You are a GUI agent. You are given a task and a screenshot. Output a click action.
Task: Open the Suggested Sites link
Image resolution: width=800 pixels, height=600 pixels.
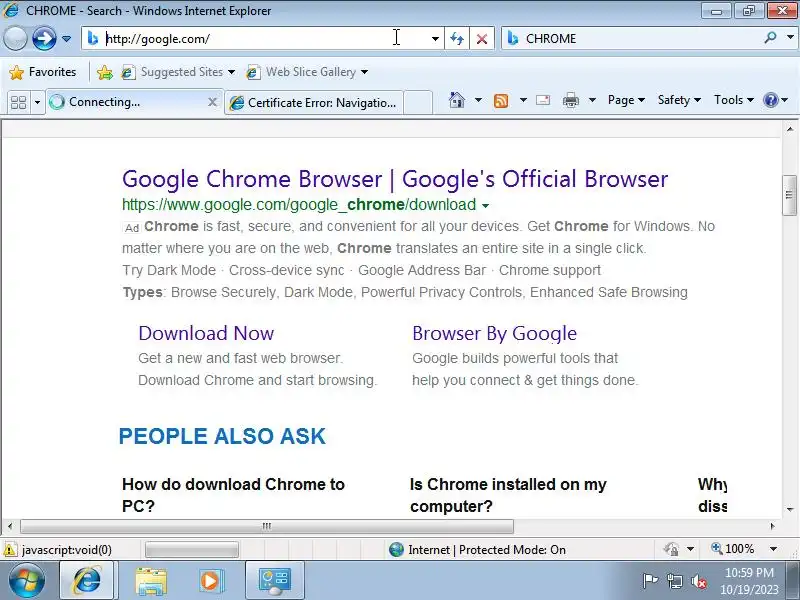(178, 72)
